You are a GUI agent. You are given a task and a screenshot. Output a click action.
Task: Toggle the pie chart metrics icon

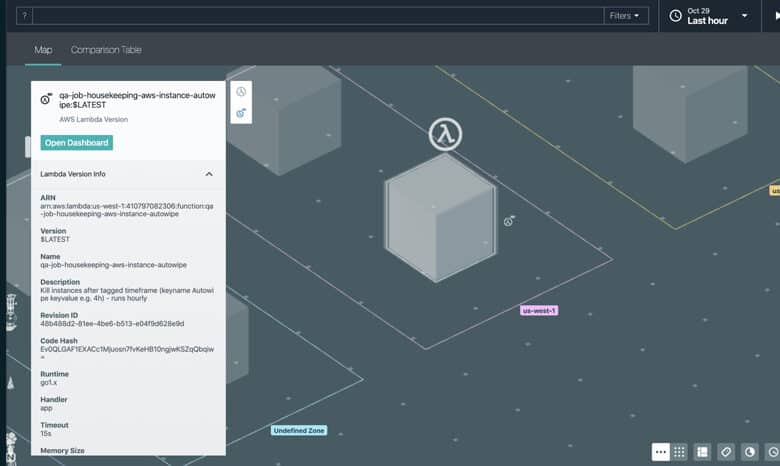tap(749, 452)
